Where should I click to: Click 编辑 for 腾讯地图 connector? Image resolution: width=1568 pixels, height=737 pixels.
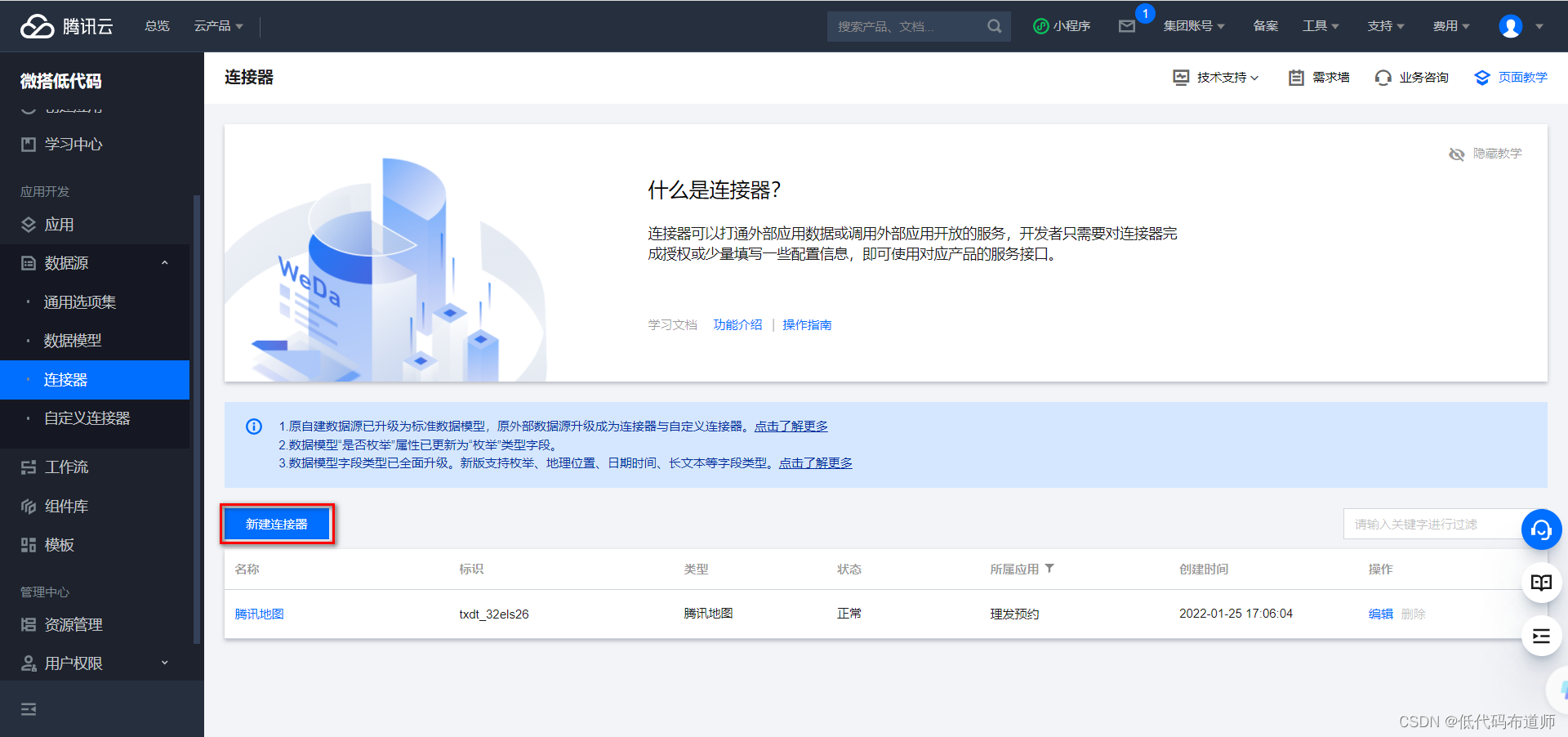1381,614
